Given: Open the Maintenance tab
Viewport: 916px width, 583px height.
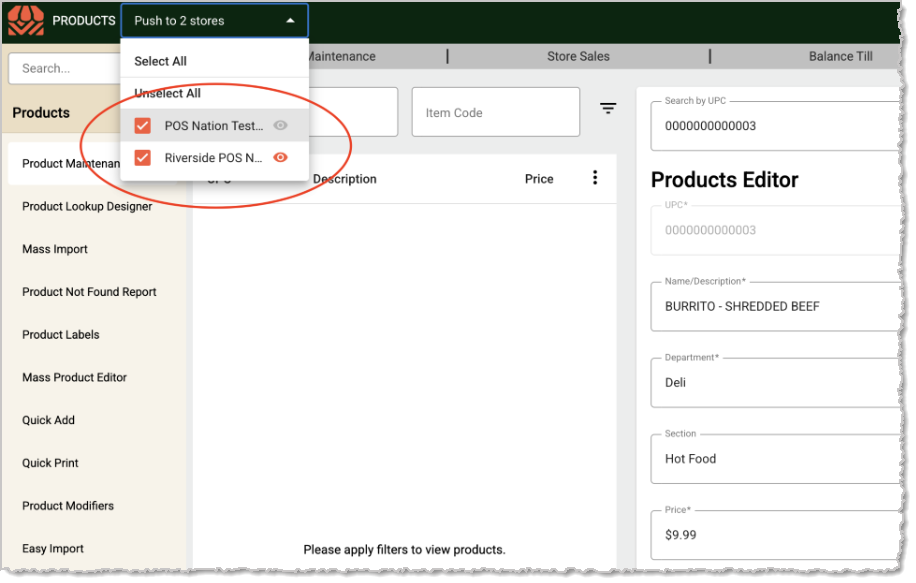Looking at the screenshot, I should point(342,57).
